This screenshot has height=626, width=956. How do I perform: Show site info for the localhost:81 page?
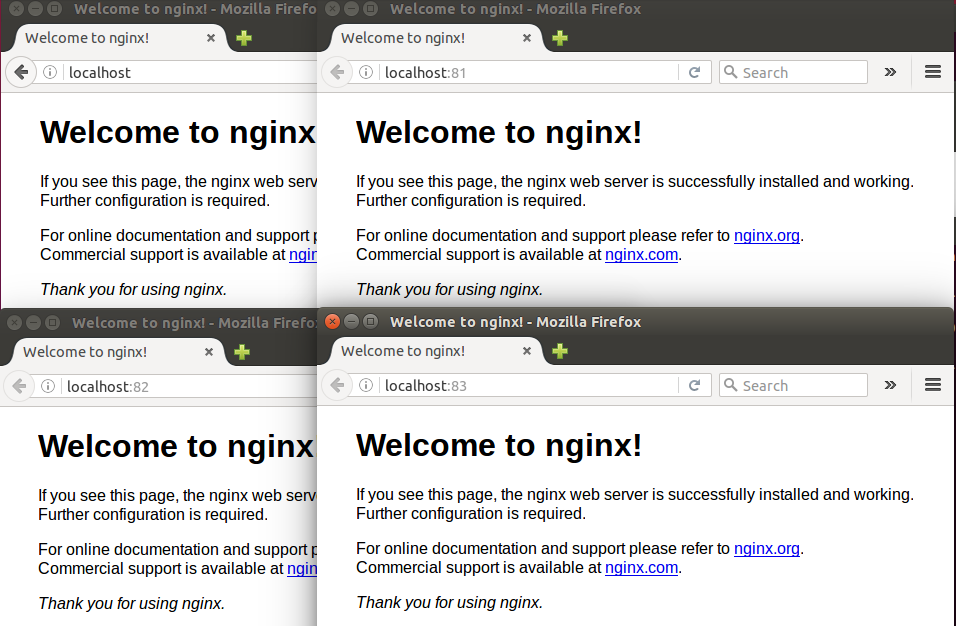(x=366, y=72)
